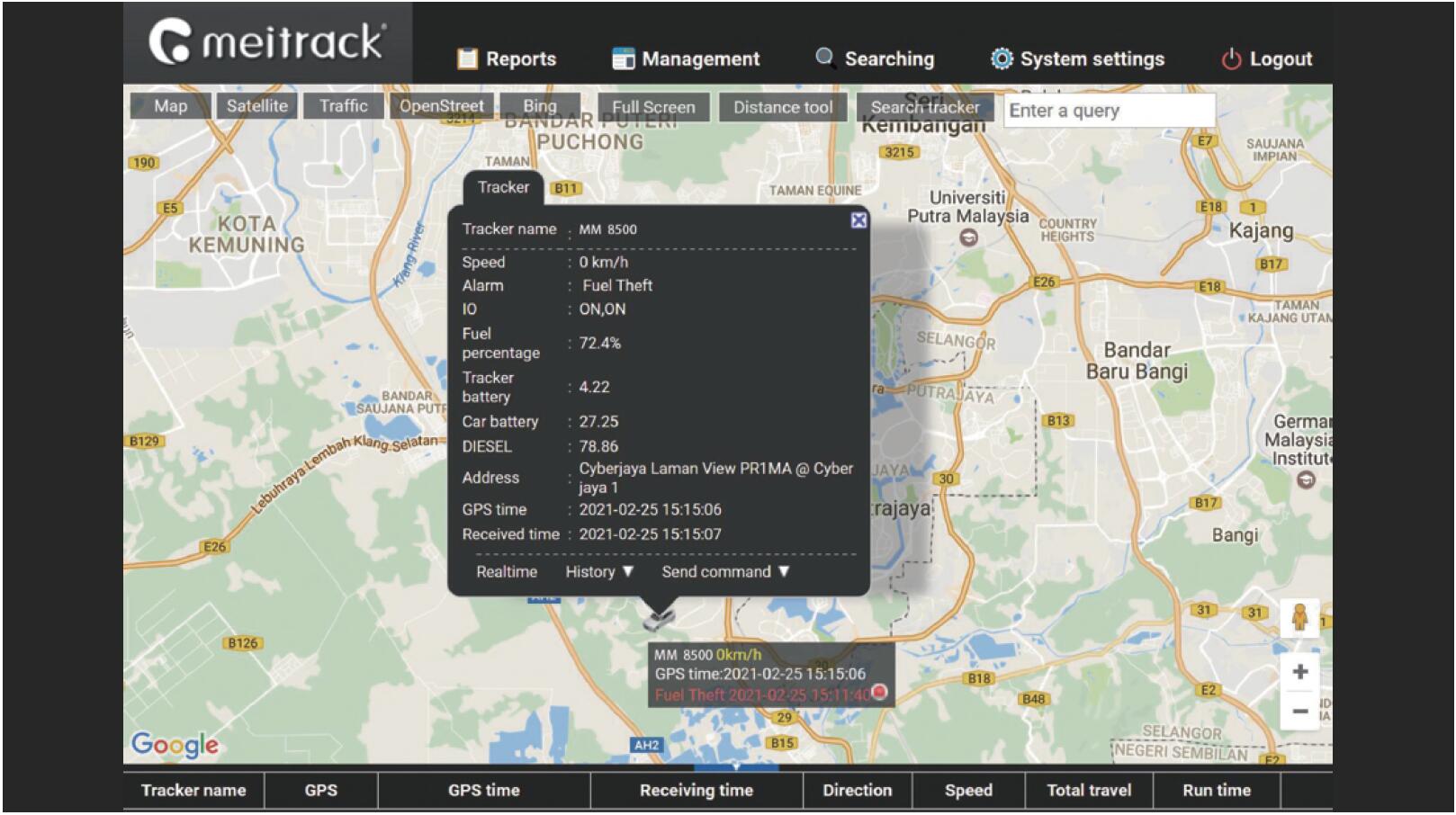
Task: Toggle the Traffic layer
Action: point(343,106)
